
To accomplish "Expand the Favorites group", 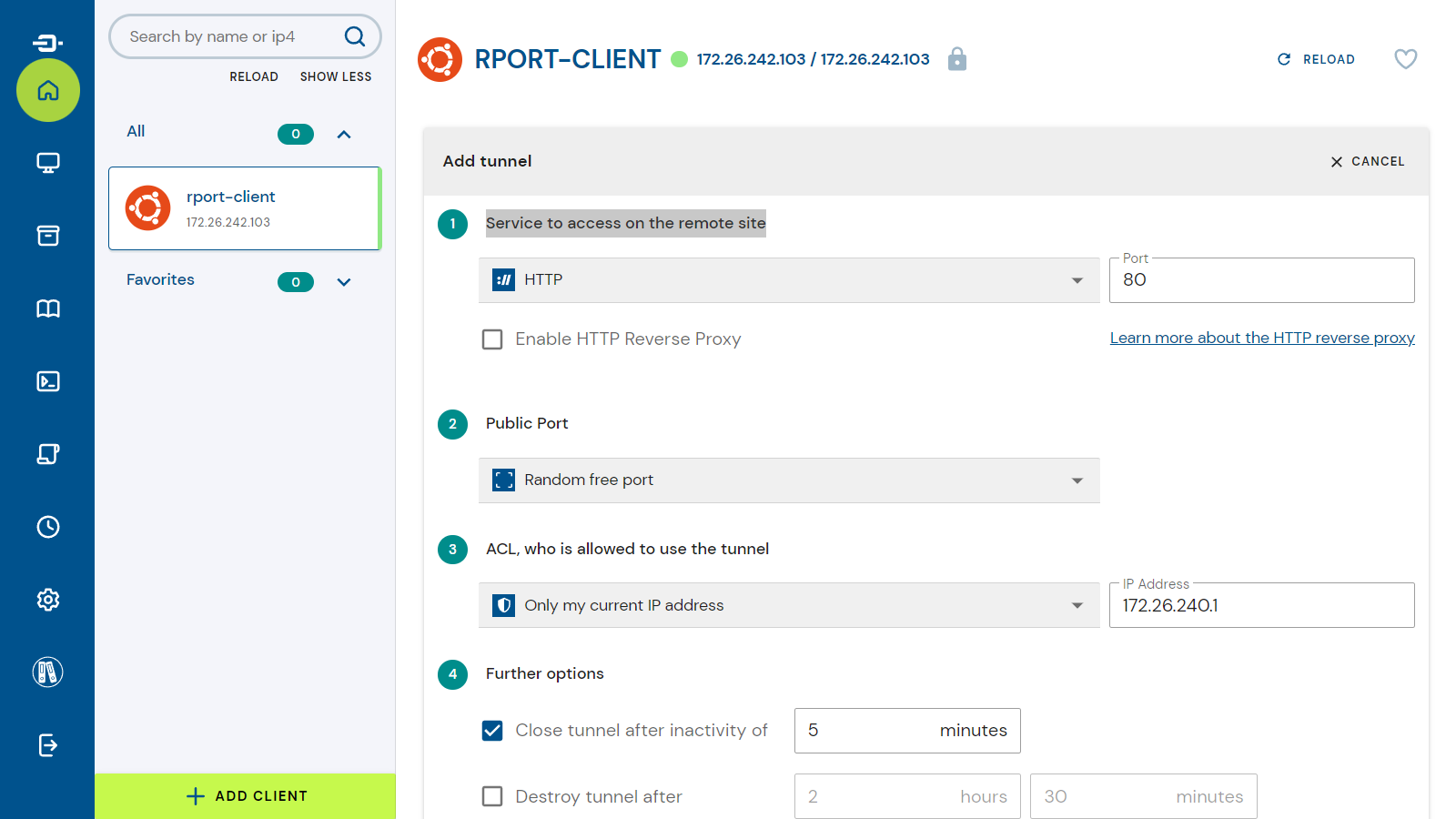I will (344, 282).
